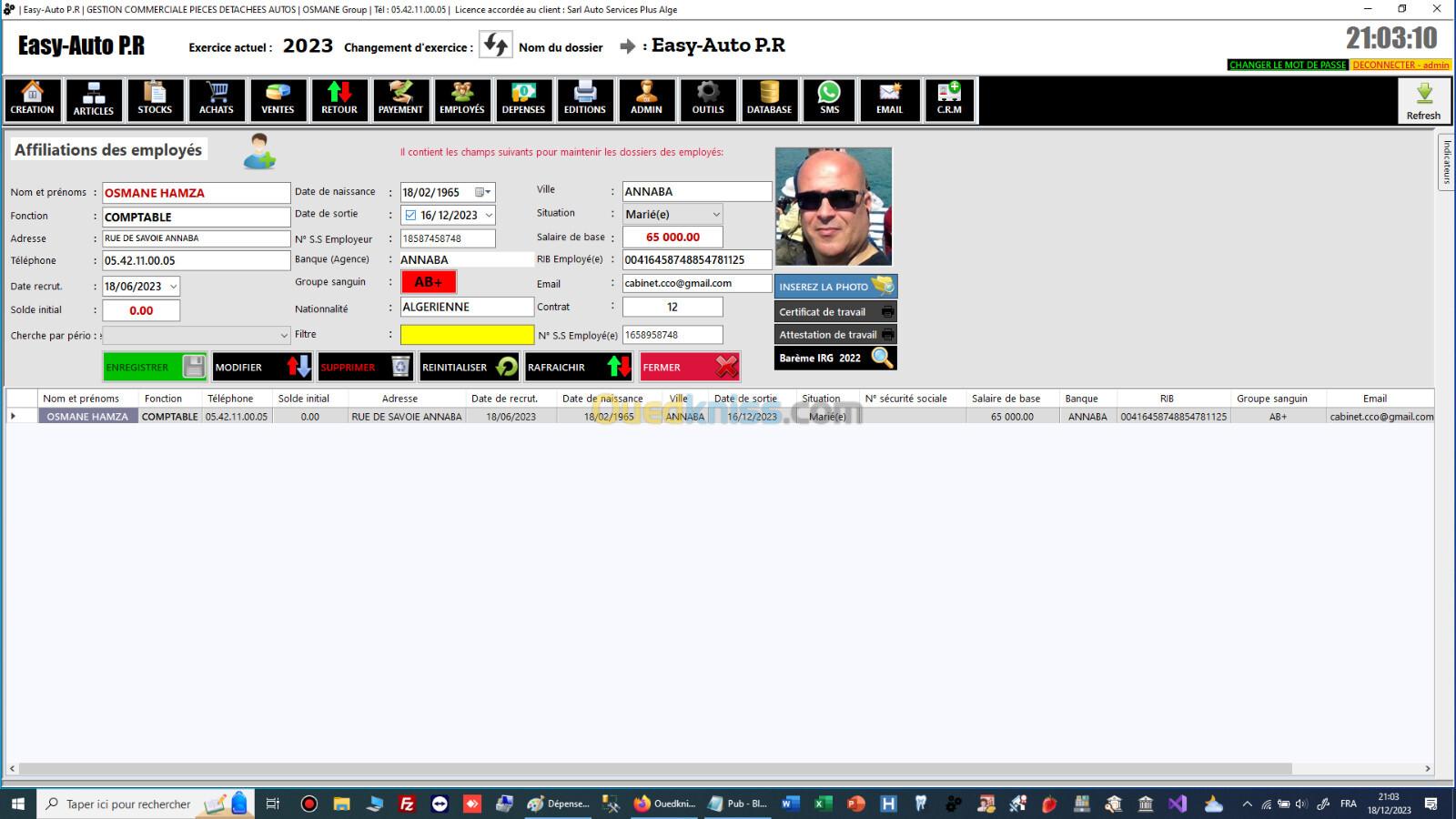Open the Date recrut. dropdown
The image size is (1456, 819).
point(173,287)
